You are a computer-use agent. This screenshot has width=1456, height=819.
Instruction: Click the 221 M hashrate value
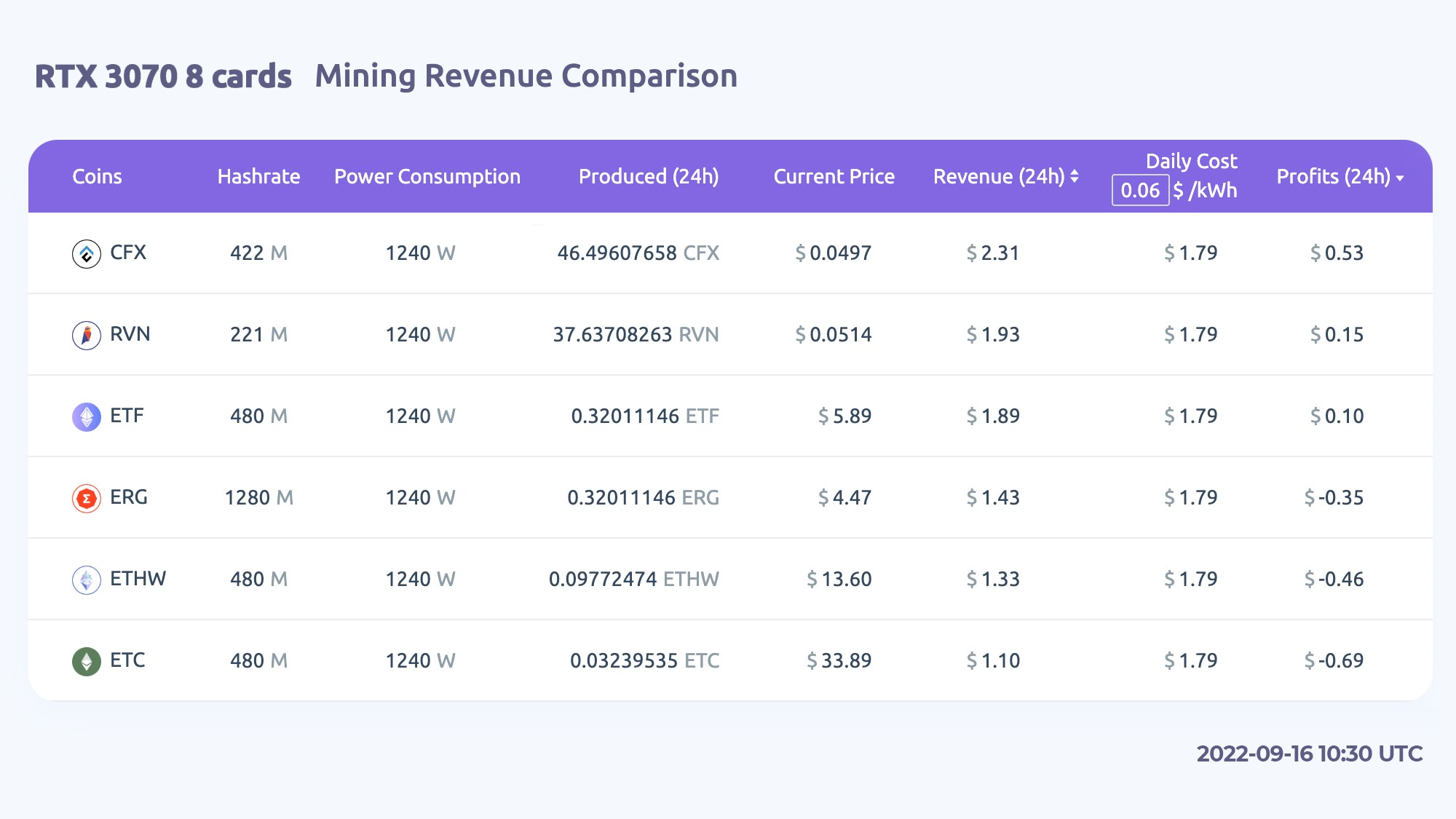258,334
